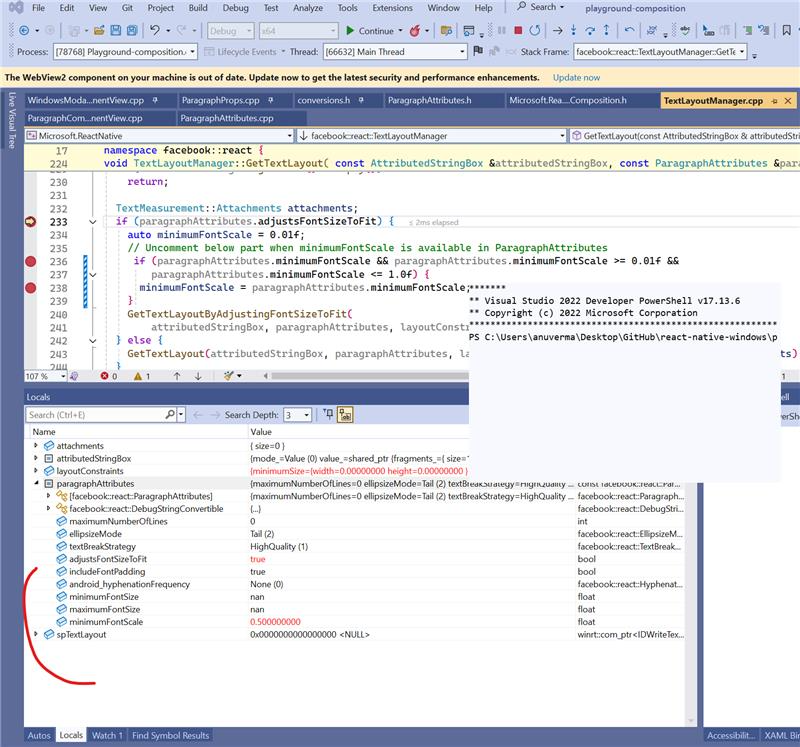The height and width of the screenshot is (747, 800).
Task: Open the Find Symbol Results tab
Action: [x=170, y=735]
